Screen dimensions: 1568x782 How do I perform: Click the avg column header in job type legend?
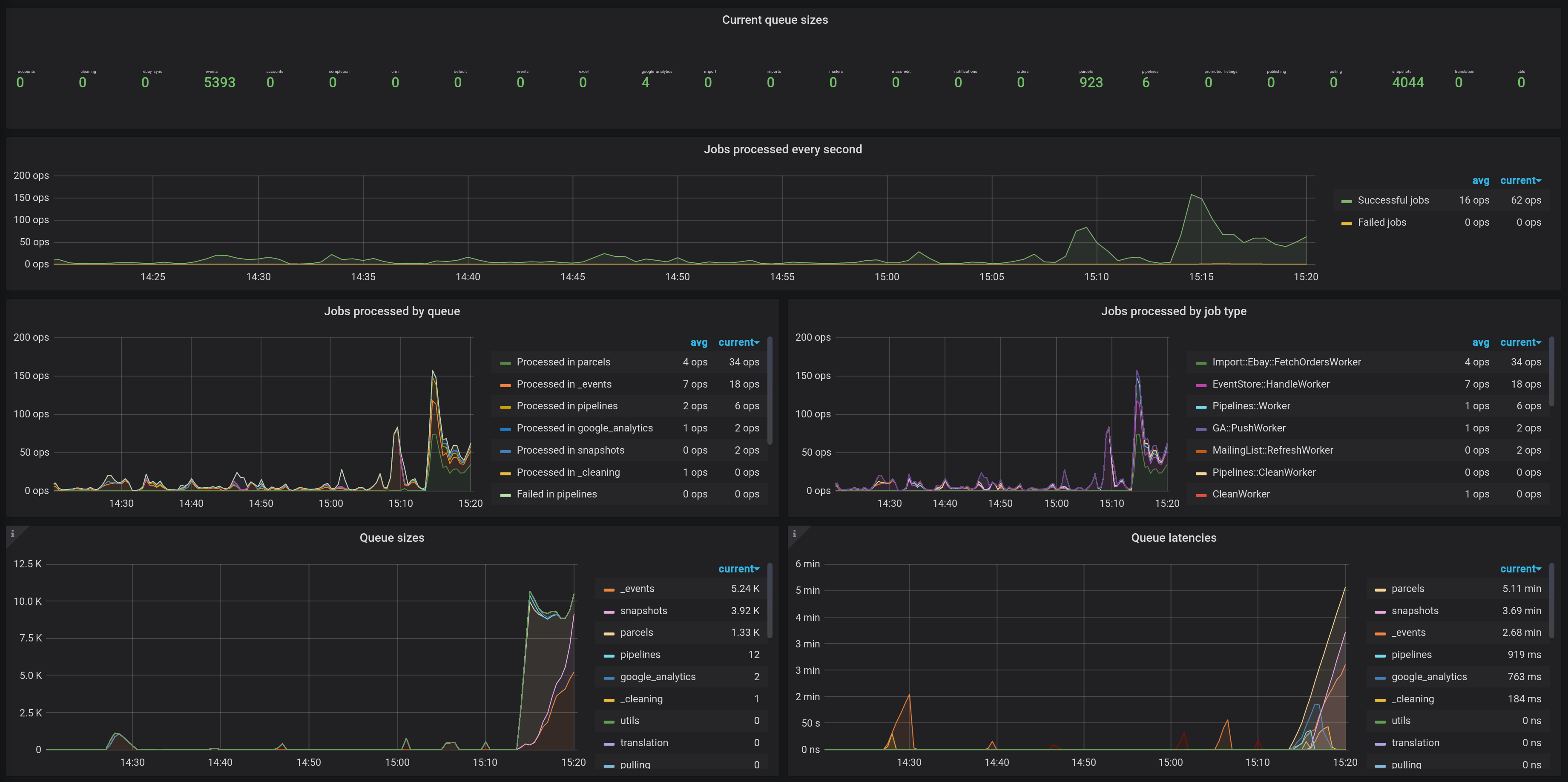click(1480, 342)
